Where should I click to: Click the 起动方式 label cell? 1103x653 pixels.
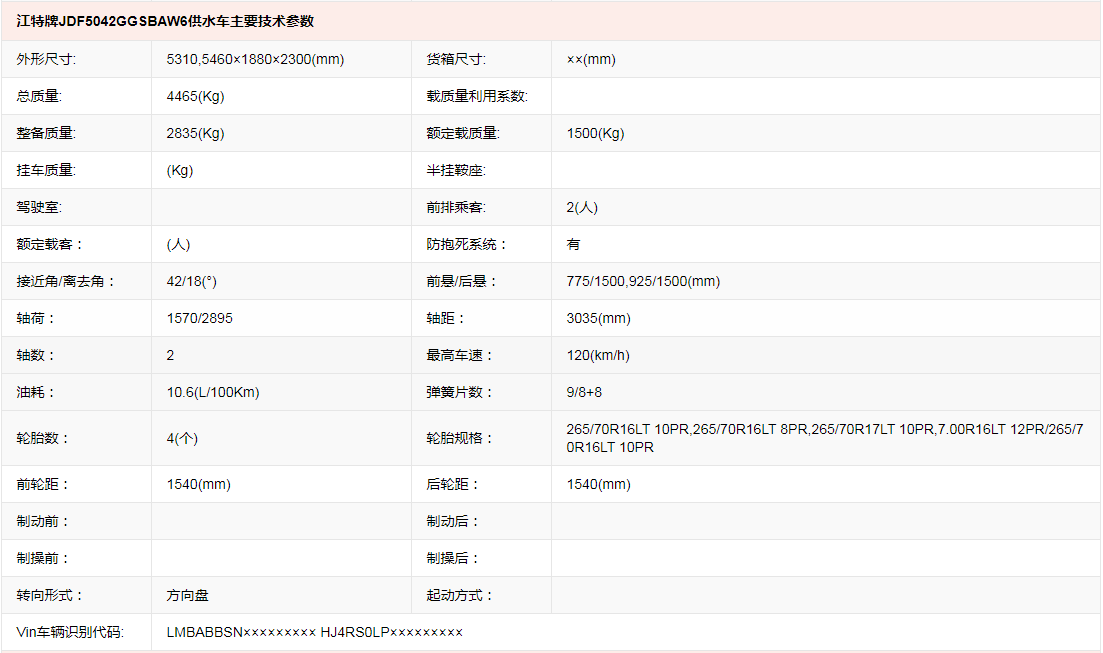[461, 595]
